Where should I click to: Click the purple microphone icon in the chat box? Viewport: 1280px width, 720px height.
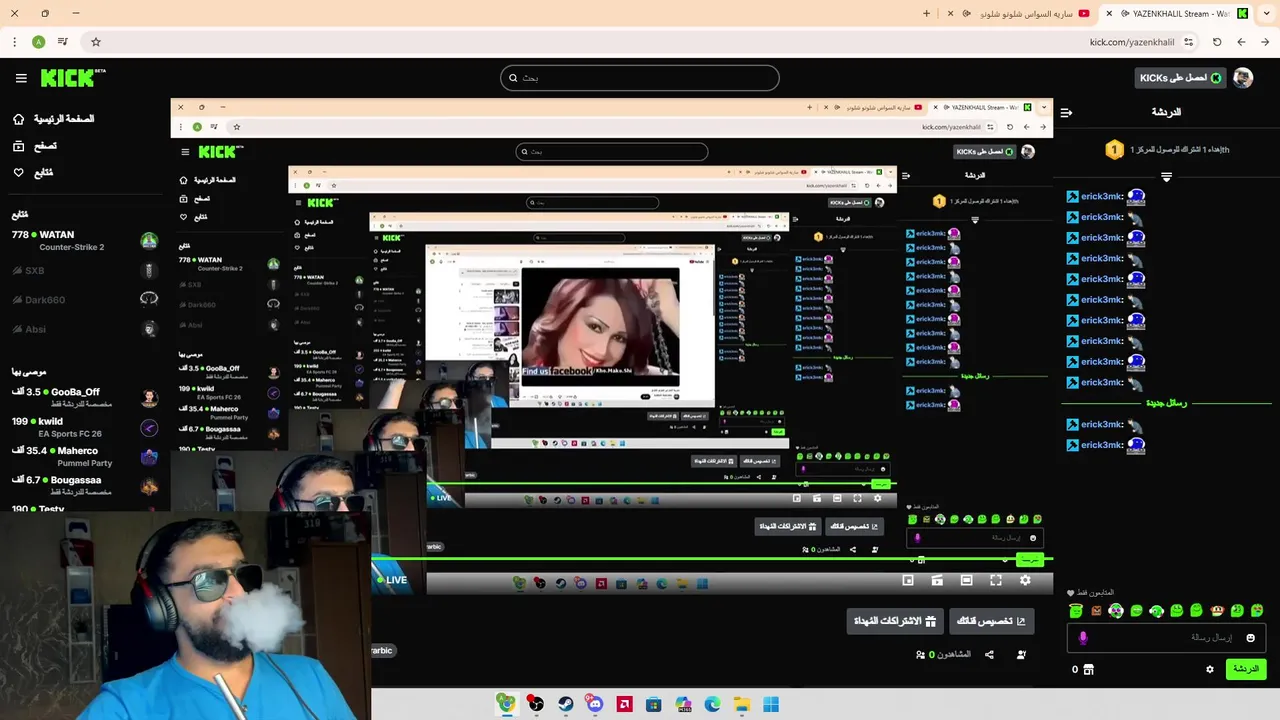pos(1083,638)
